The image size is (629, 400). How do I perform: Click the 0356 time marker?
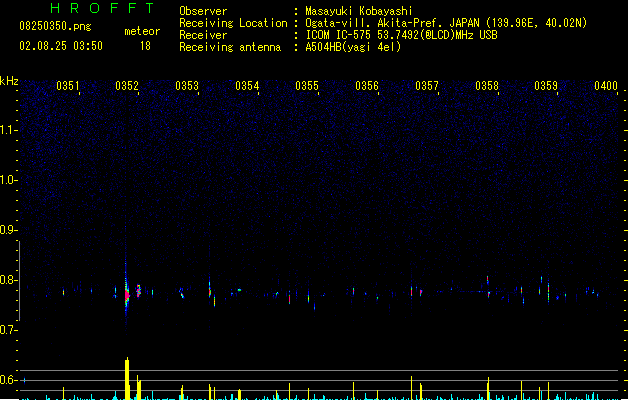pos(367,86)
